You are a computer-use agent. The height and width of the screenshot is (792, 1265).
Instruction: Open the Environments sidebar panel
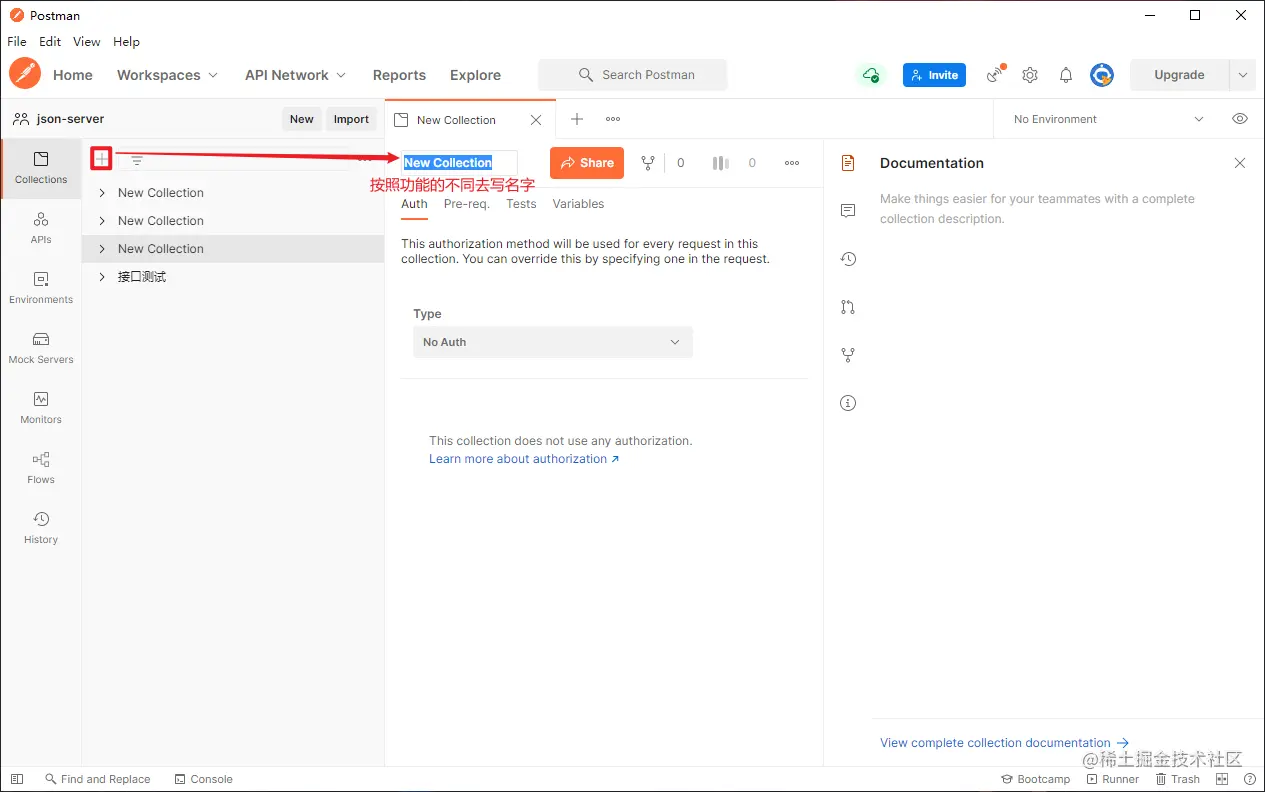click(41, 288)
